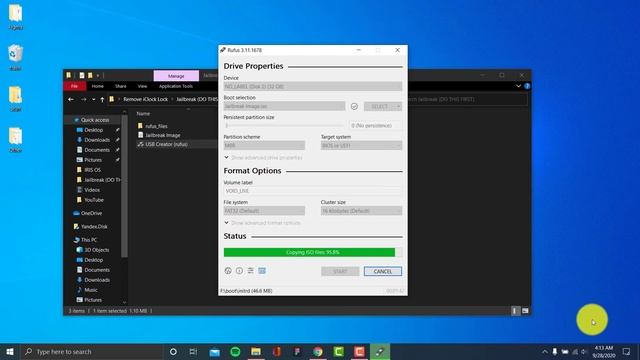The width and height of the screenshot is (640, 360).
Task: Click the persistence size value field
Action: [x=375, y=126]
